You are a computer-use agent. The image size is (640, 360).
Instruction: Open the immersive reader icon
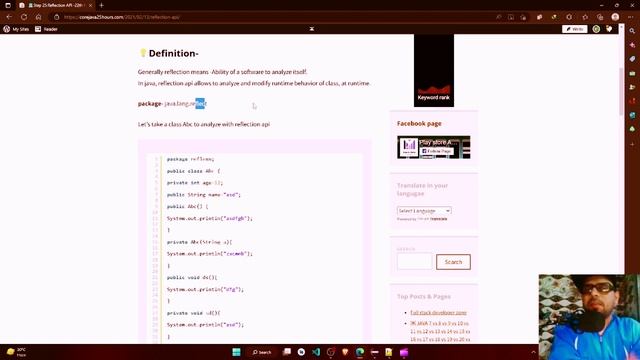[511, 17]
